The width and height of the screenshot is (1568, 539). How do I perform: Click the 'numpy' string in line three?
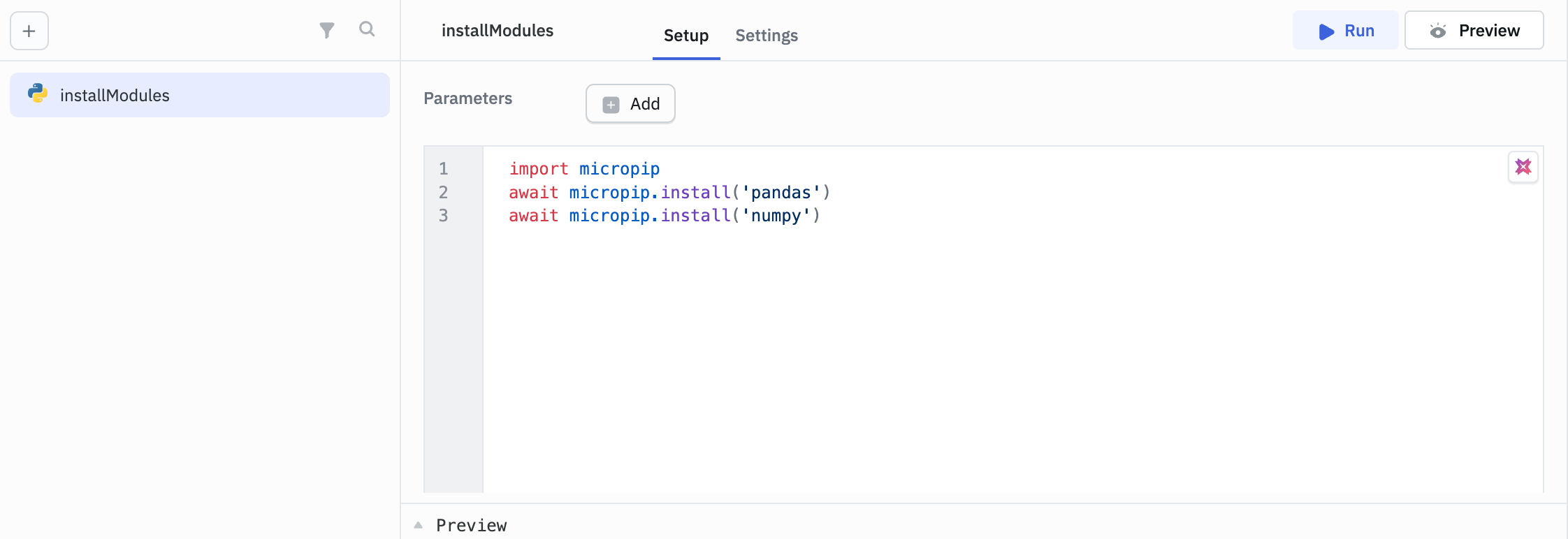(776, 216)
